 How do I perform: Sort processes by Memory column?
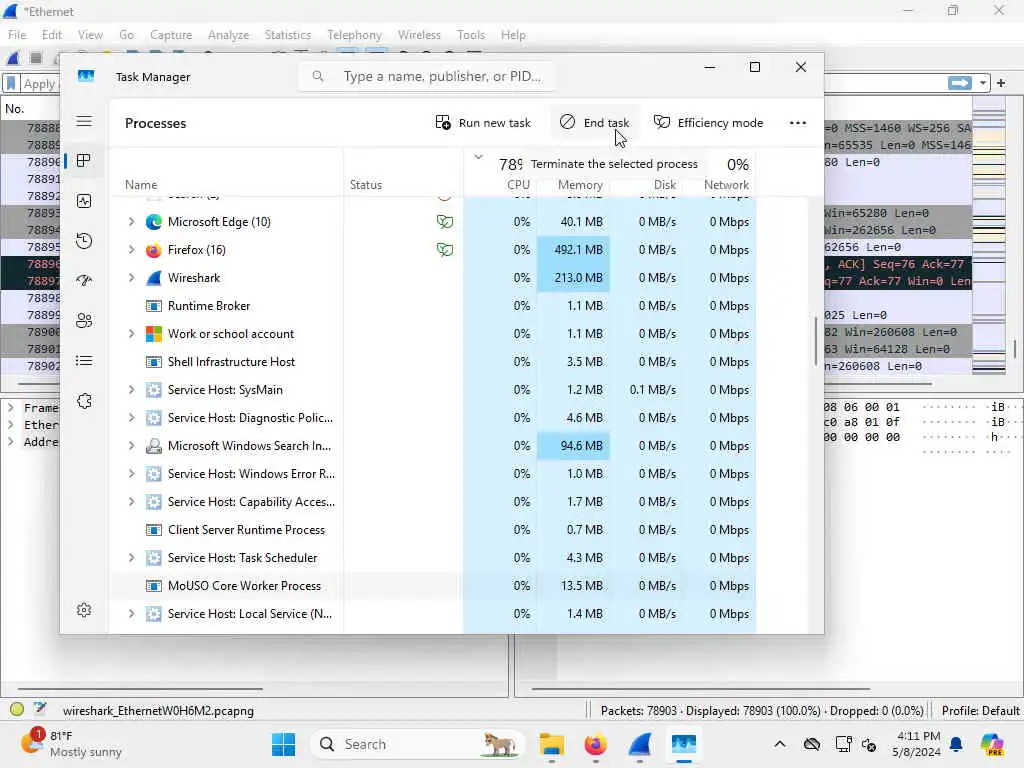[x=580, y=185]
